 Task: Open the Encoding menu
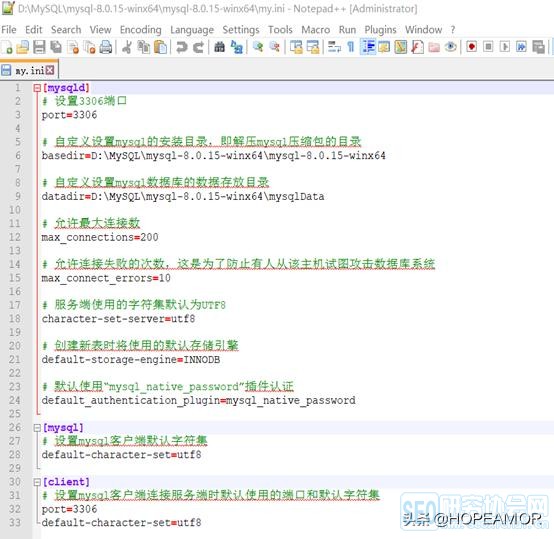click(x=141, y=30)
